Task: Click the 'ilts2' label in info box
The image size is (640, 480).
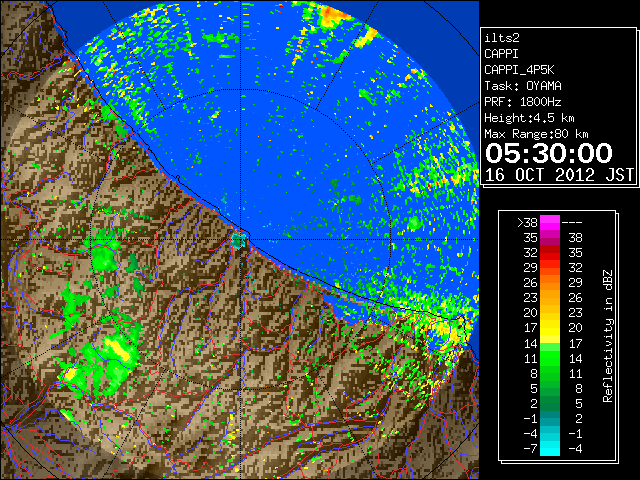Action: pos(502,38)
